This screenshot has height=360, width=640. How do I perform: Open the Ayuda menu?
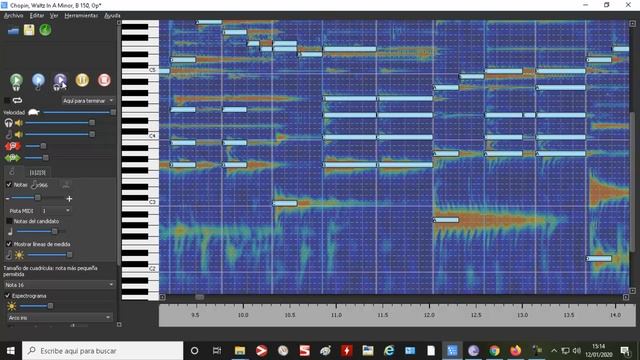tap(112, 16)
